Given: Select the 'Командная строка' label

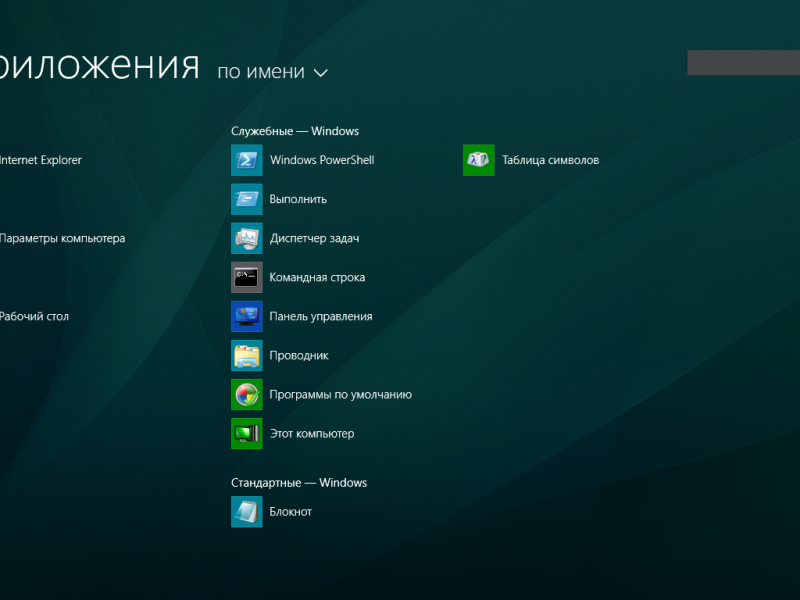Looking at the screenshot, I should pyautogui.click(x=317, y=278).
